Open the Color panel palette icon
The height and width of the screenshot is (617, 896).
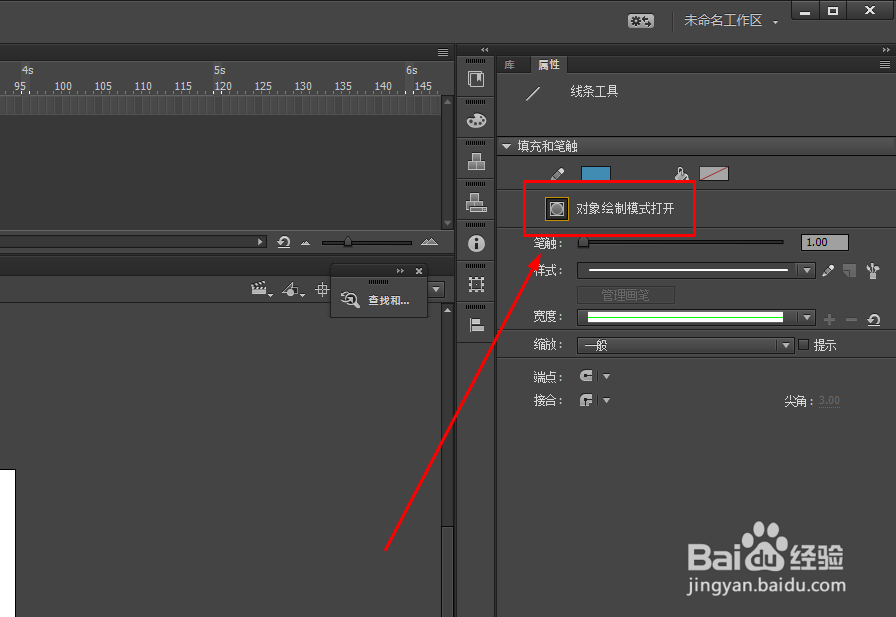(x=476, y=121)
